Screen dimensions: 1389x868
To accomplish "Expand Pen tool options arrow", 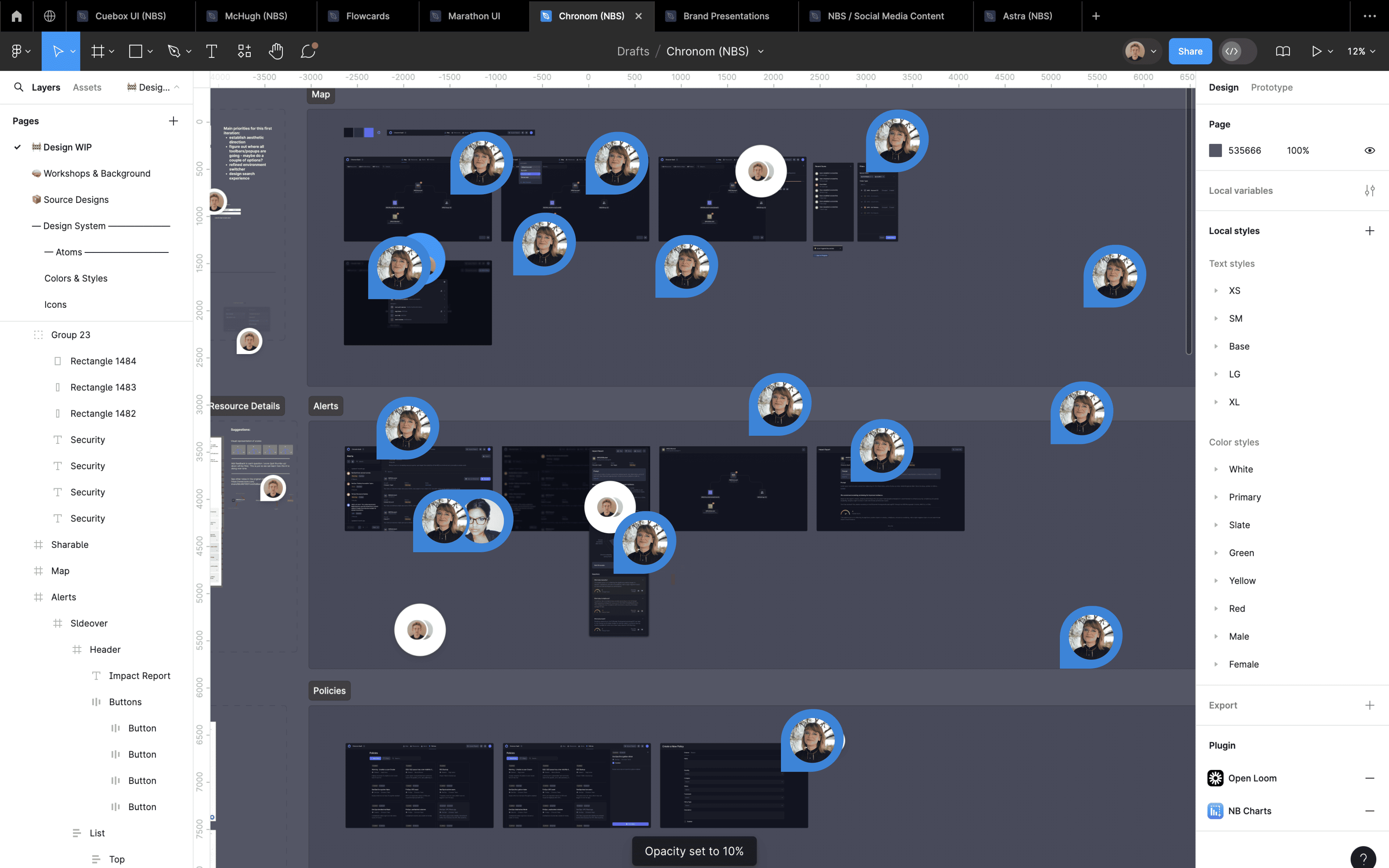I will [x=188, y=52].
